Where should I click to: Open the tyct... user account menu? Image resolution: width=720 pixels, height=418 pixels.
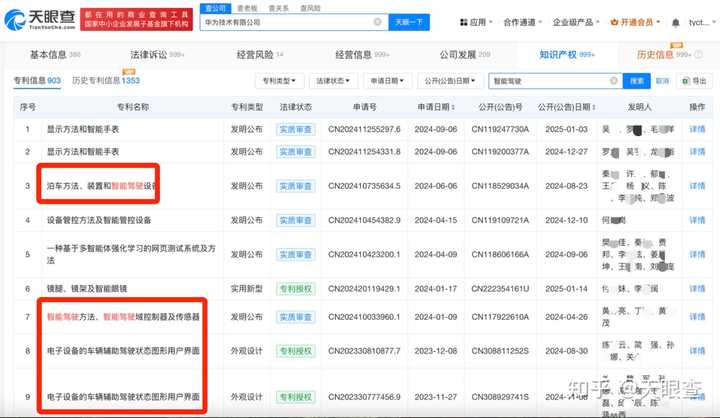coord(702,22)
